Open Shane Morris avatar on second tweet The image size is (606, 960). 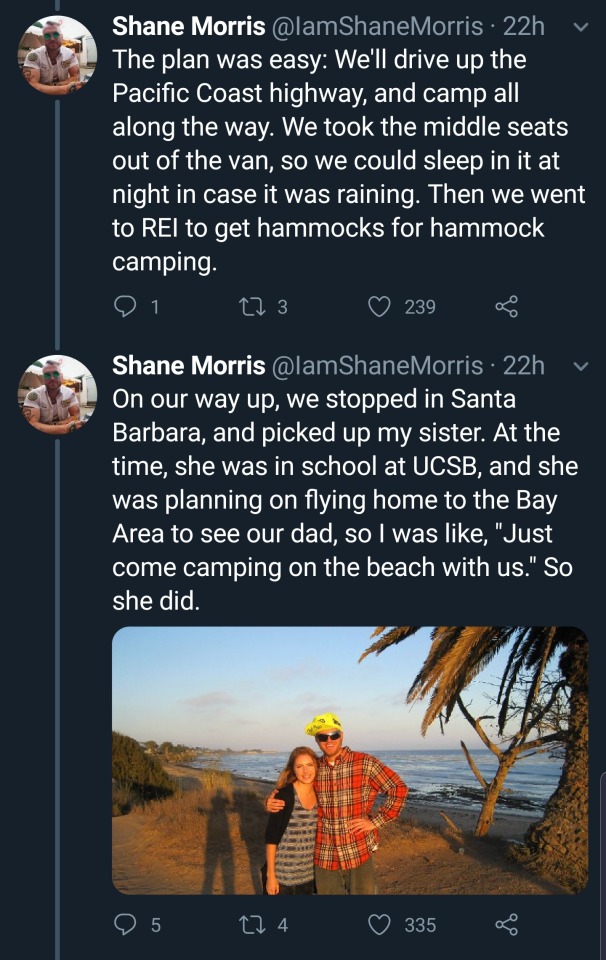(58, 394)
